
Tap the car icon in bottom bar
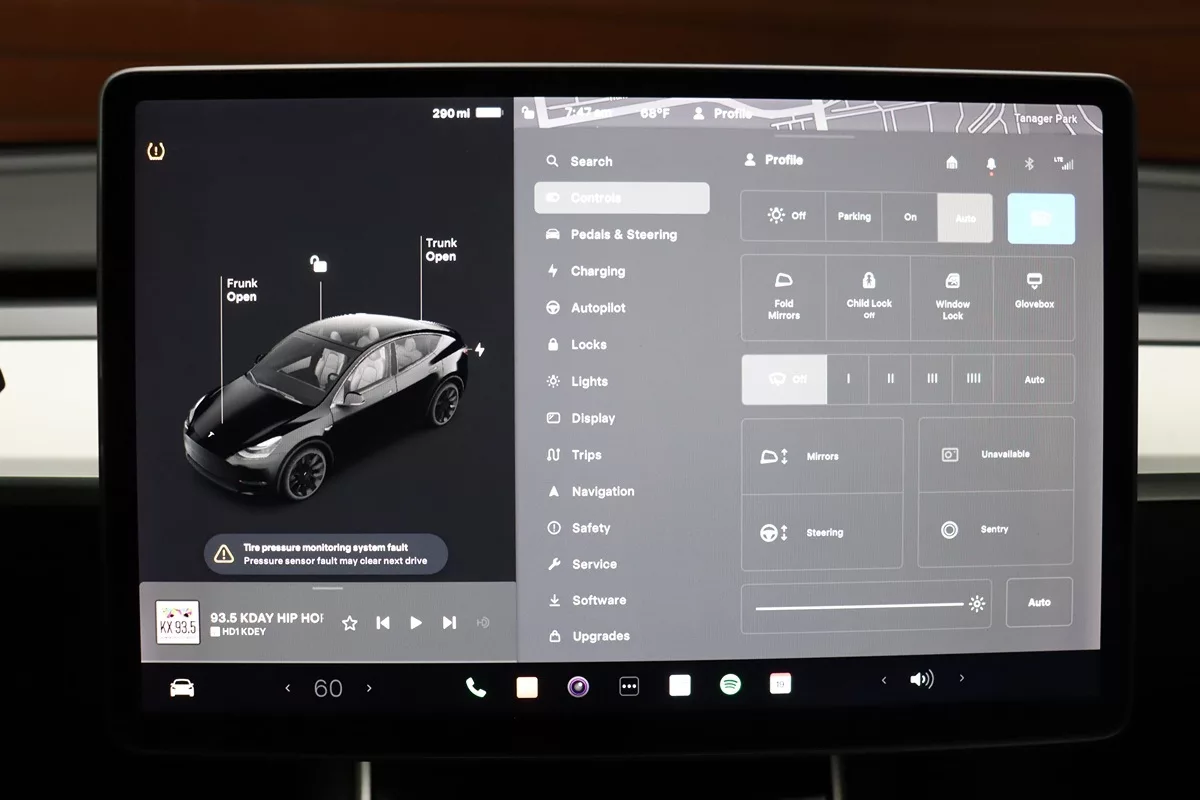tap(182, 688)
